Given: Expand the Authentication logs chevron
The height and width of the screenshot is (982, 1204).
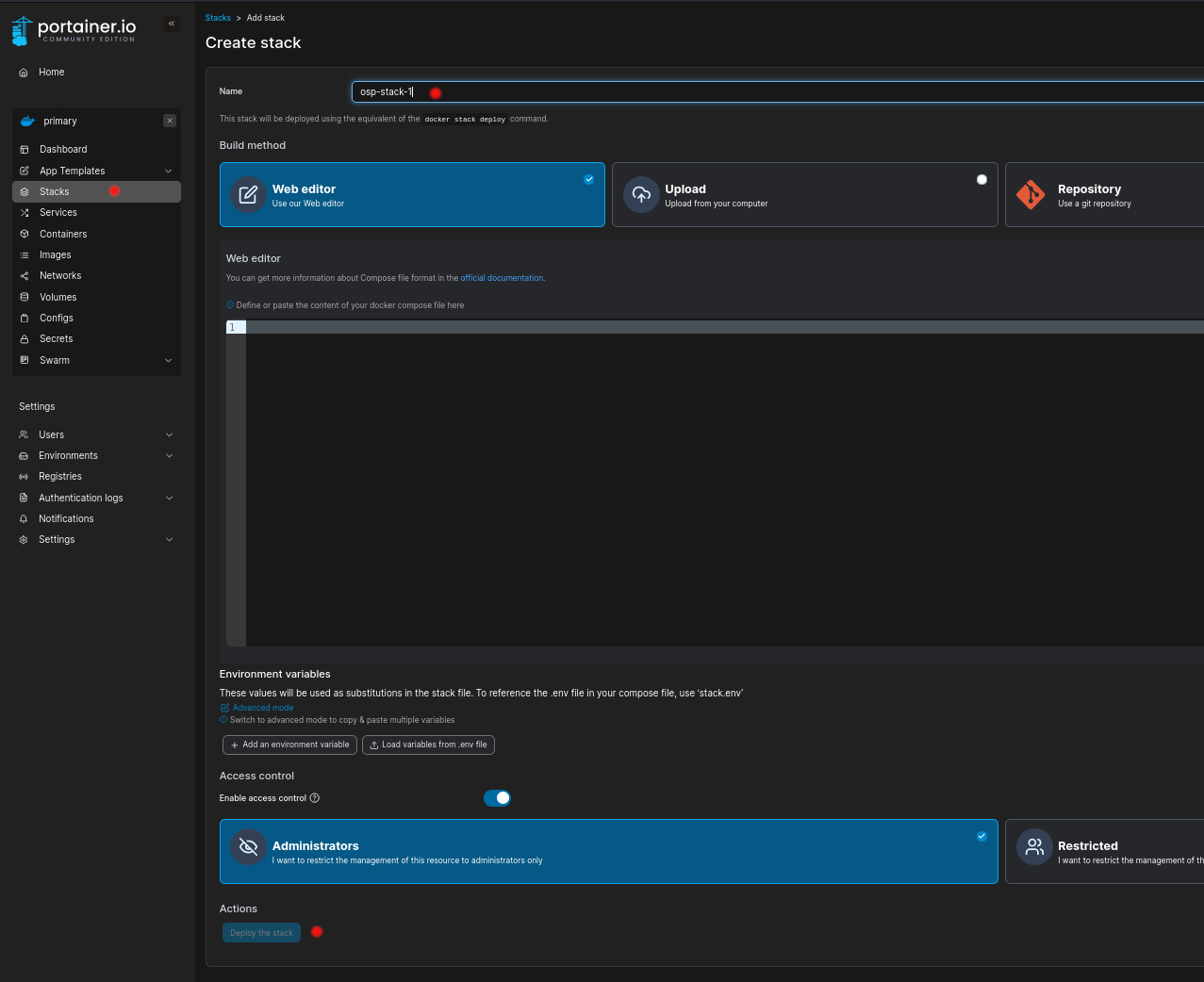Looking at the screenshot, I should pos(170,498).
